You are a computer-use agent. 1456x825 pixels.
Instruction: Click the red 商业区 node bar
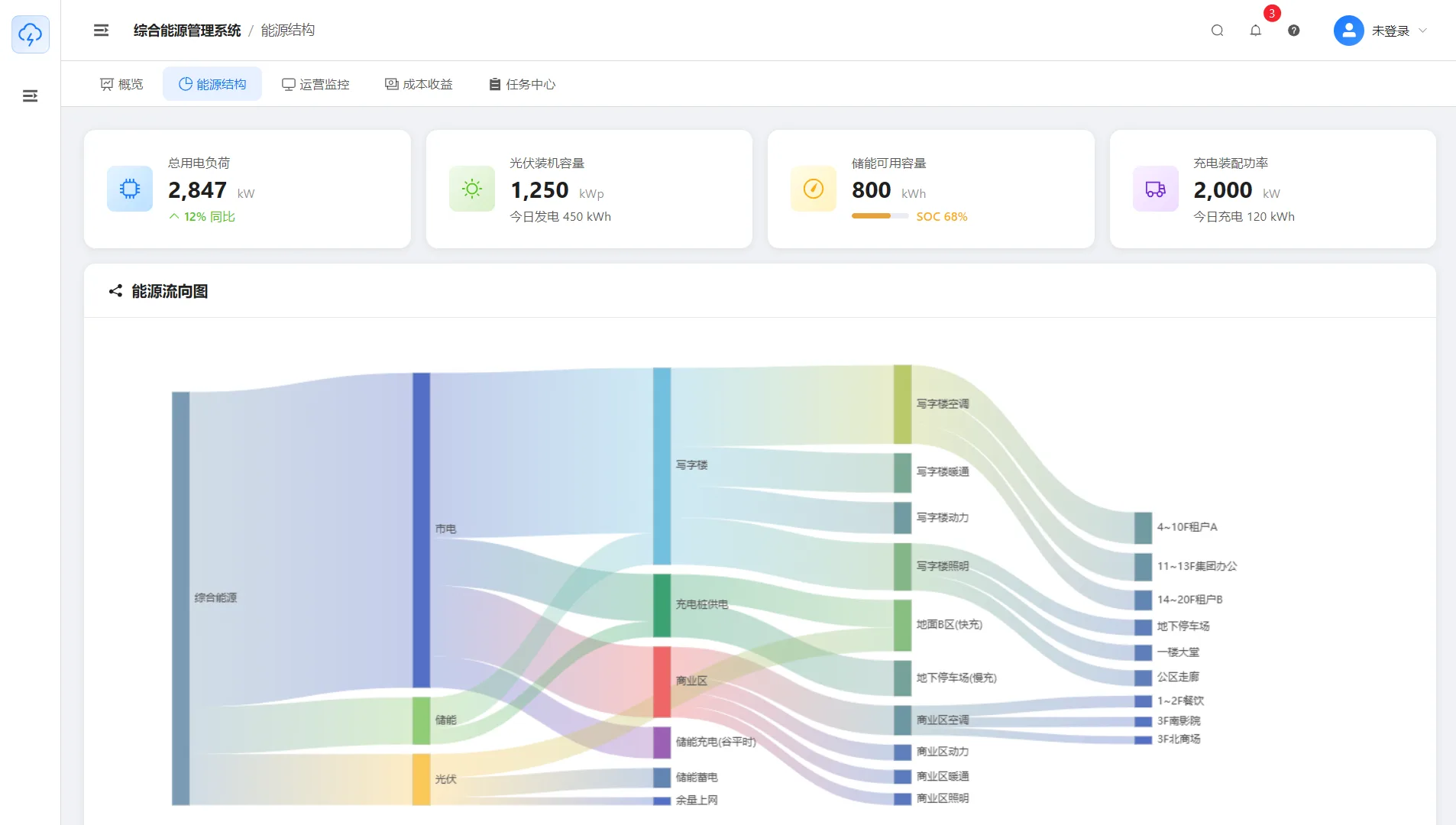pyautogui.click(x=662, y=681)
